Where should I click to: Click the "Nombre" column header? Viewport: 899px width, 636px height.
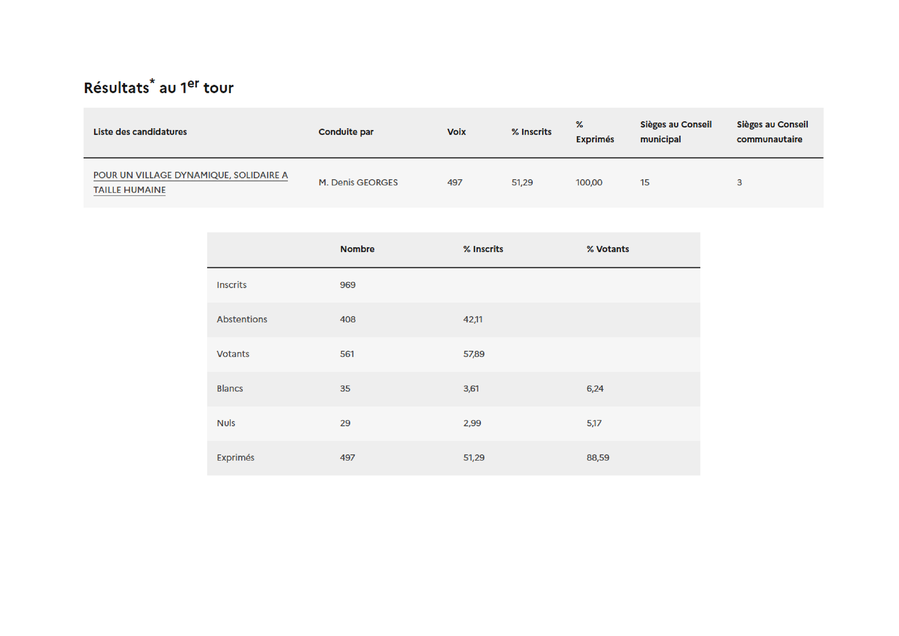[x=357, y=249]
